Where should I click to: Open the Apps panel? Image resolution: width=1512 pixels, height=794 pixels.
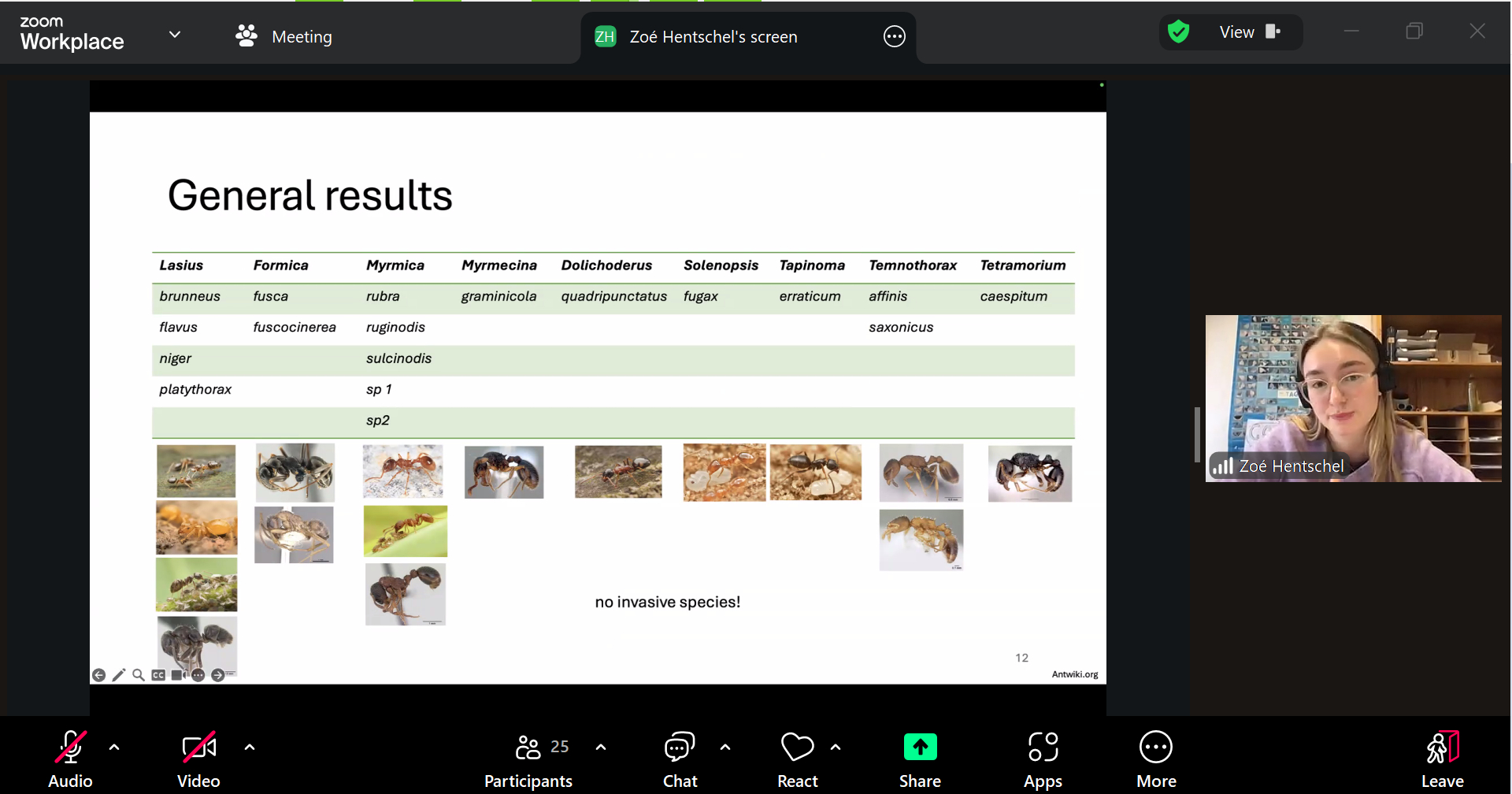coord(1043,758)
